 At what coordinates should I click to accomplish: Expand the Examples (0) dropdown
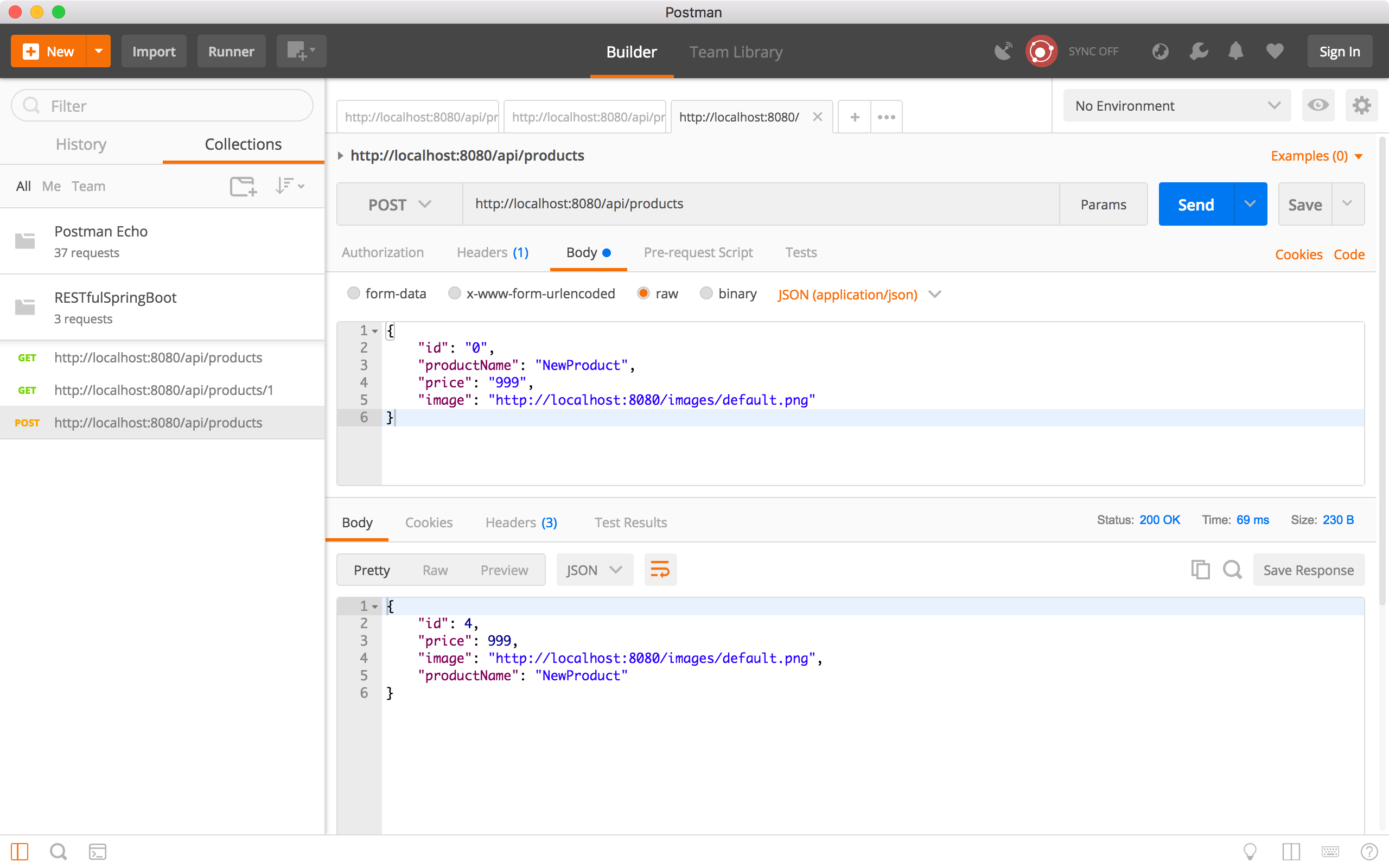point(1317,156)
